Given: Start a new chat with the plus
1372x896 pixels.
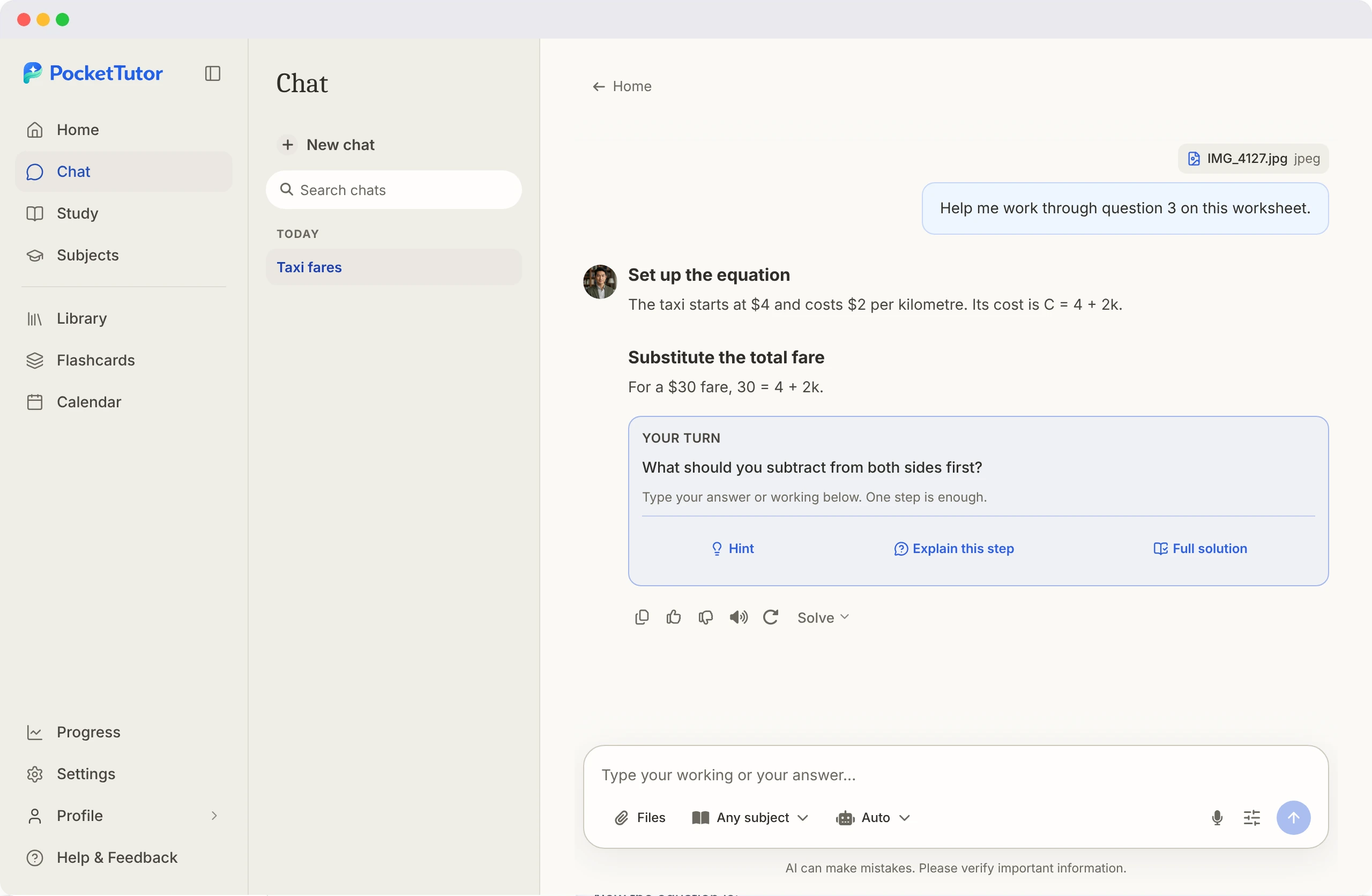Looking at the screenshot, I should pyautogui.click(x=326, y=144).
